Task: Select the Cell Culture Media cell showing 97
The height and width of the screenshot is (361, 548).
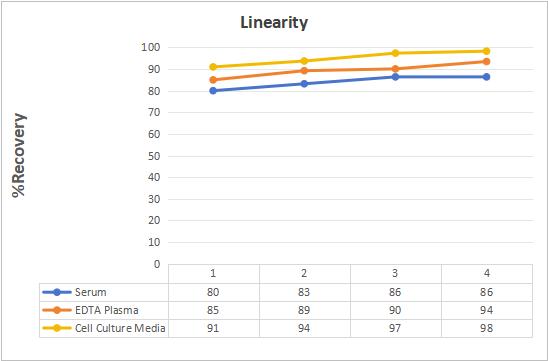Action: [x=395, y=328]
